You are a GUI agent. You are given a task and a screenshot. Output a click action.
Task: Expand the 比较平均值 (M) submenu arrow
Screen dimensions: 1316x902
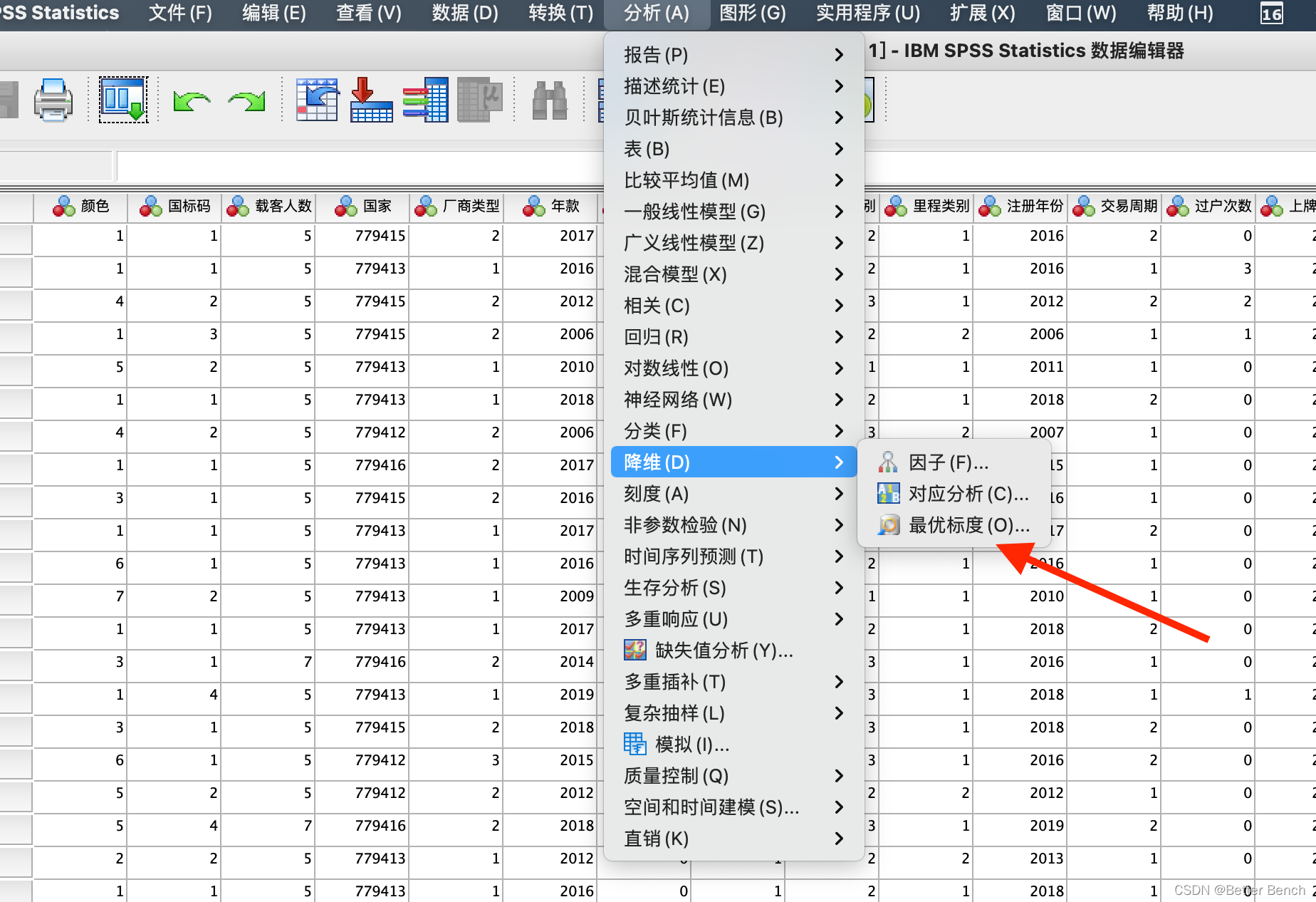pyautogui.click(x=839, y=180)
